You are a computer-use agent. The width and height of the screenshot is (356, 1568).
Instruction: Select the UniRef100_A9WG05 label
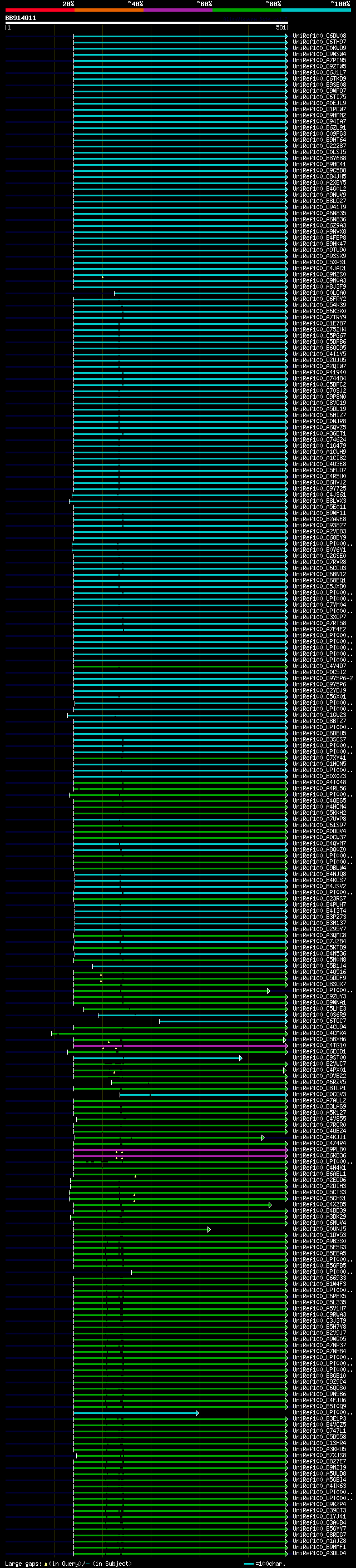[x=319, y=1339]
